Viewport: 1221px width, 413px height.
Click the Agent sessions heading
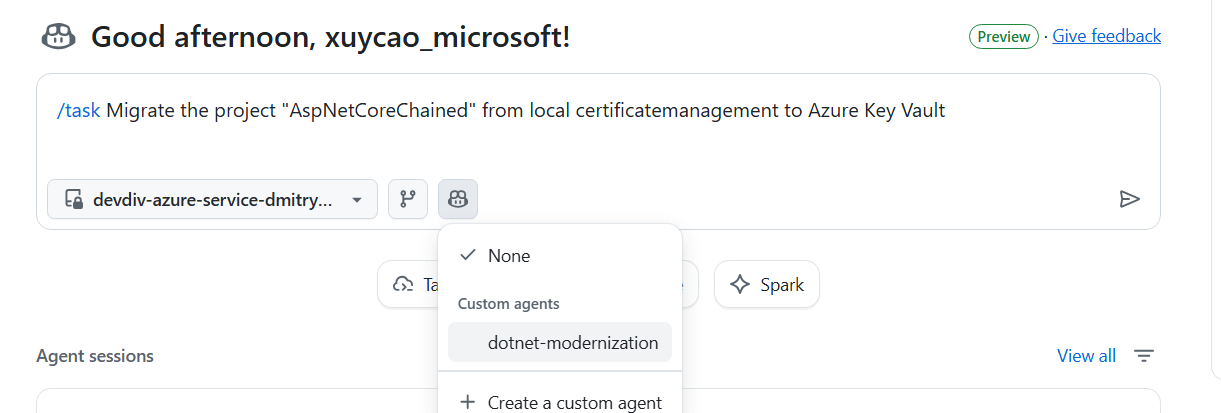(95, 356)
